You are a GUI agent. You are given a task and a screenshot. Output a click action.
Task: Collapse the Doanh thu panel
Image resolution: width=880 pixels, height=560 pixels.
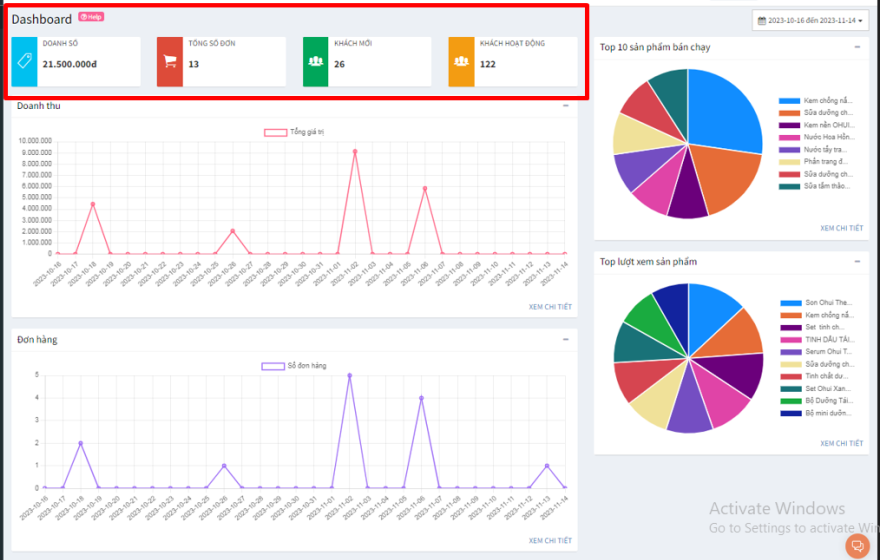(566, 105)
